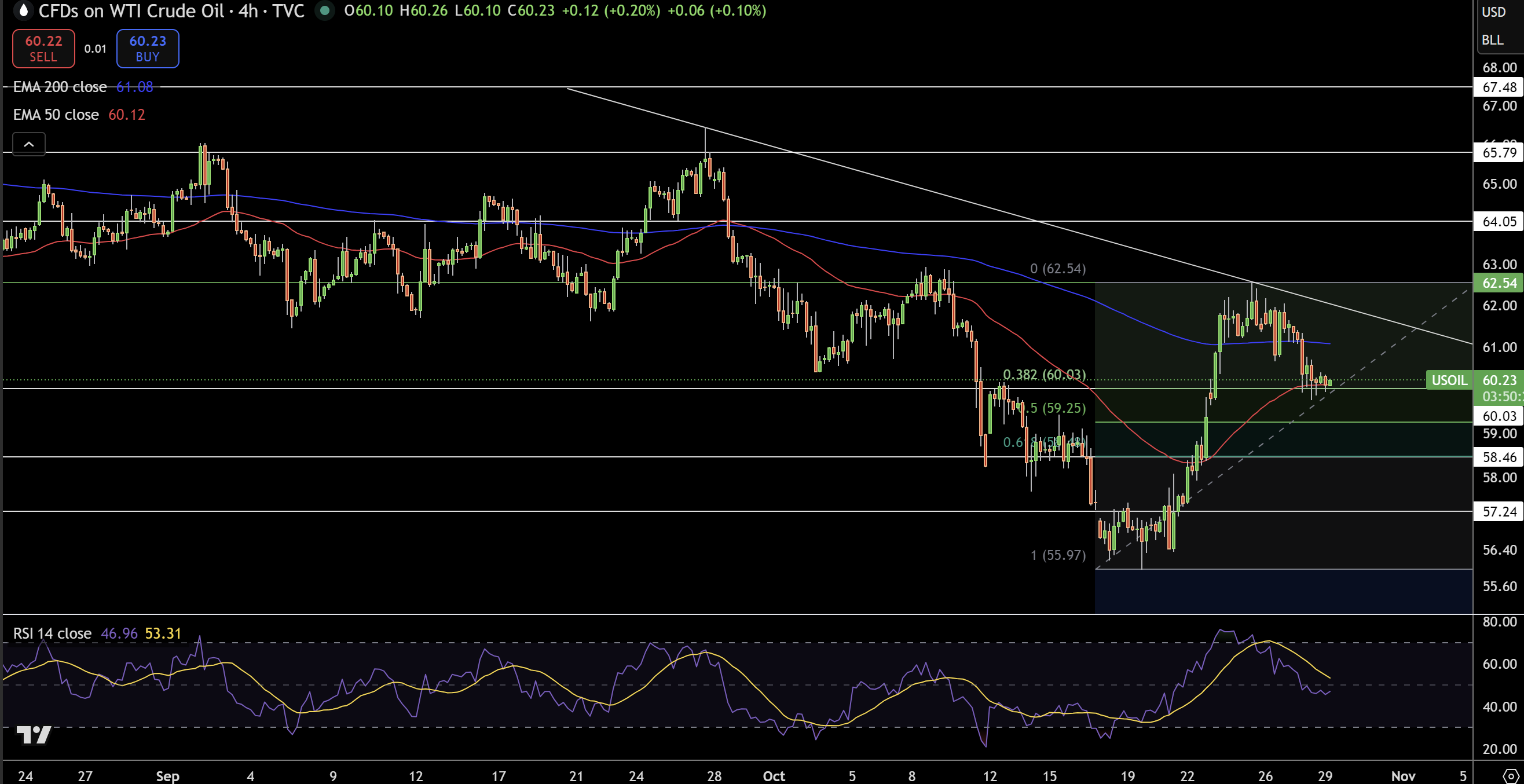Viewport: 1524px width, 784px height.
Task: Click the 65.79 price level tag
Action: tap(1499, 153)
